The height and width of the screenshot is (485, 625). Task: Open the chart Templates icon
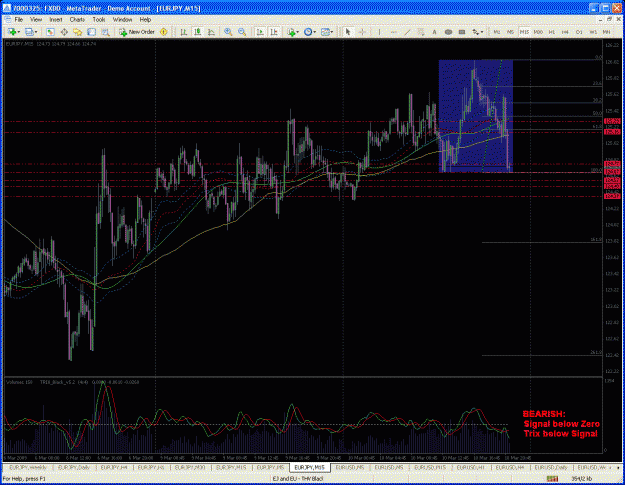pos(325,32)
